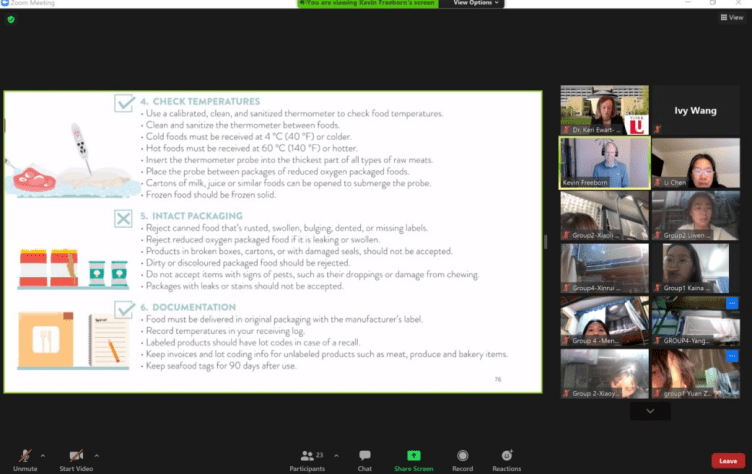Expand the arrow next to Participants
Image resolution: width=753 pixels, height=474 pixels.
coord(336,453)
